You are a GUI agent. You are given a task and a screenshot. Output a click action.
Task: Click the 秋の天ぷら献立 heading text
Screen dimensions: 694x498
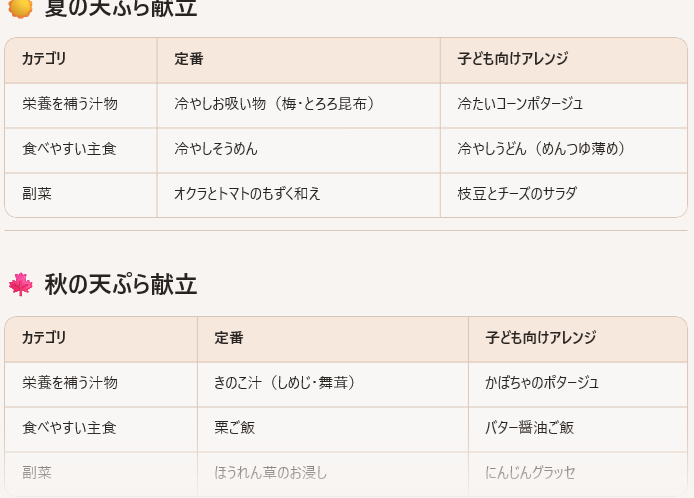coord(120,284)
